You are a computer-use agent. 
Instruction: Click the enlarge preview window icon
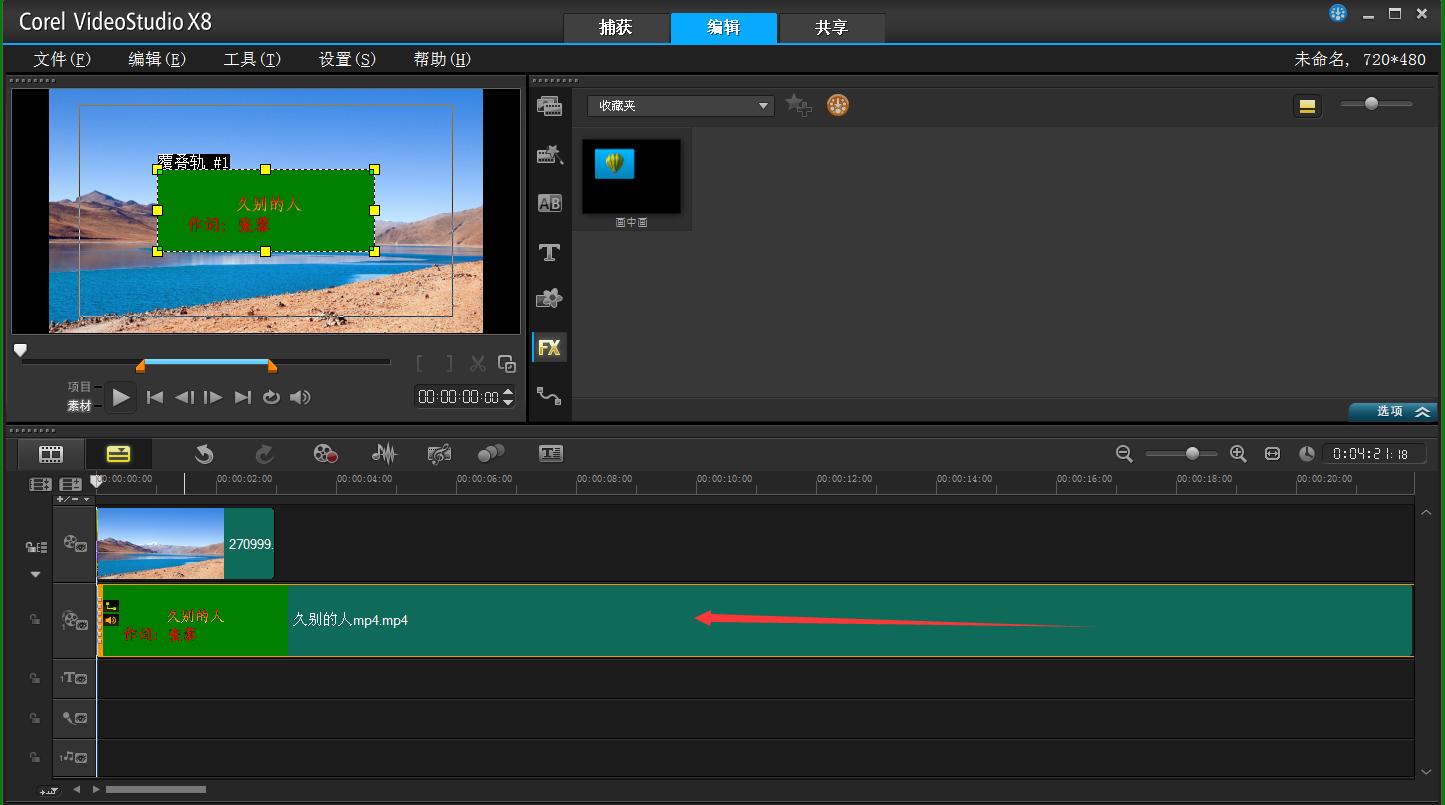click(507, 364)
